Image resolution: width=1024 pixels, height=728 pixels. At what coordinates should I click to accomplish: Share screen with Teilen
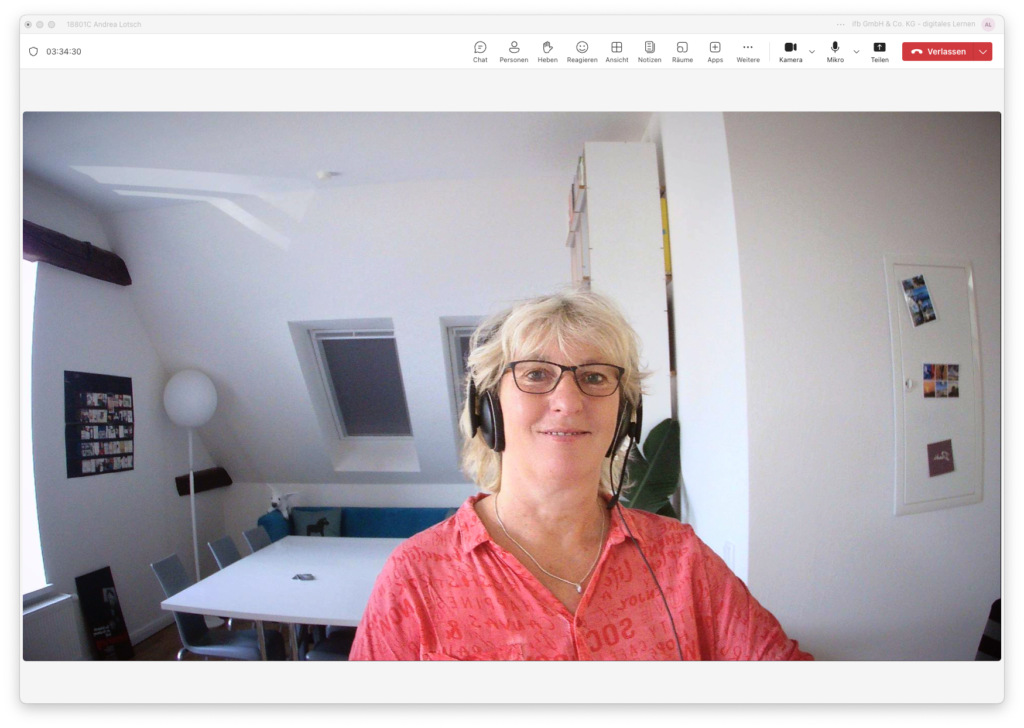click(x=879, y=52)
